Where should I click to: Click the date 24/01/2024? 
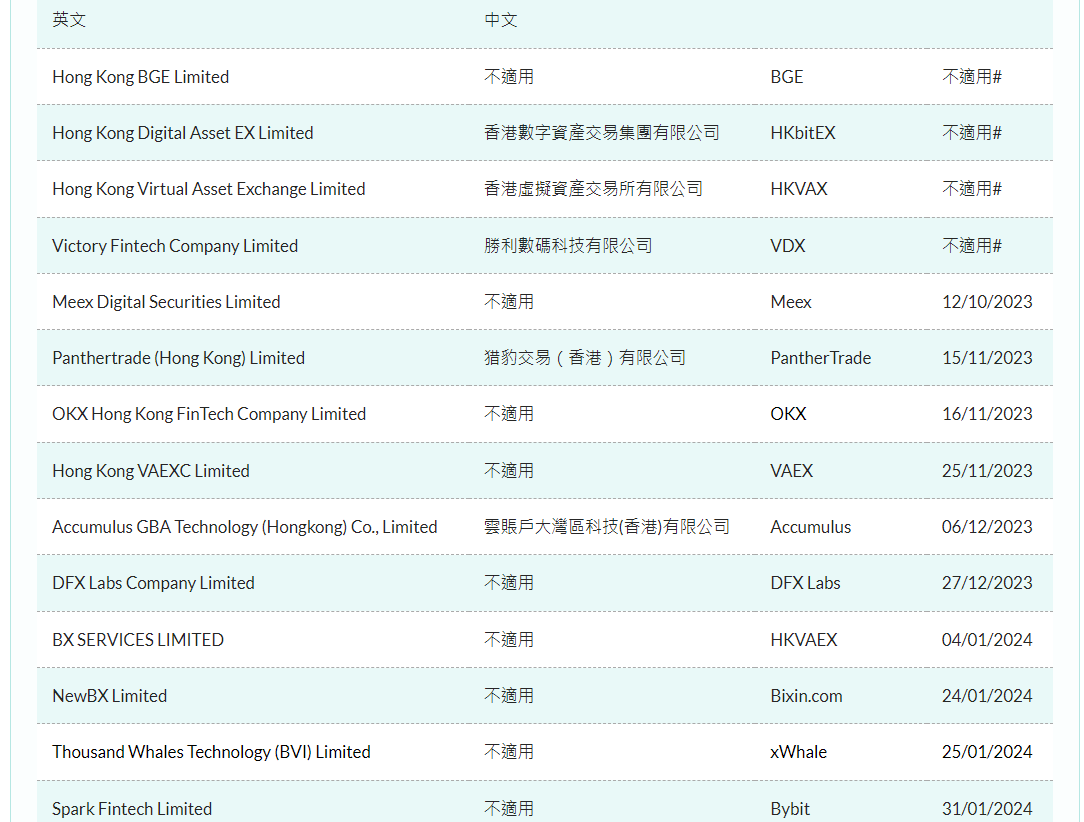pos(987,695)
